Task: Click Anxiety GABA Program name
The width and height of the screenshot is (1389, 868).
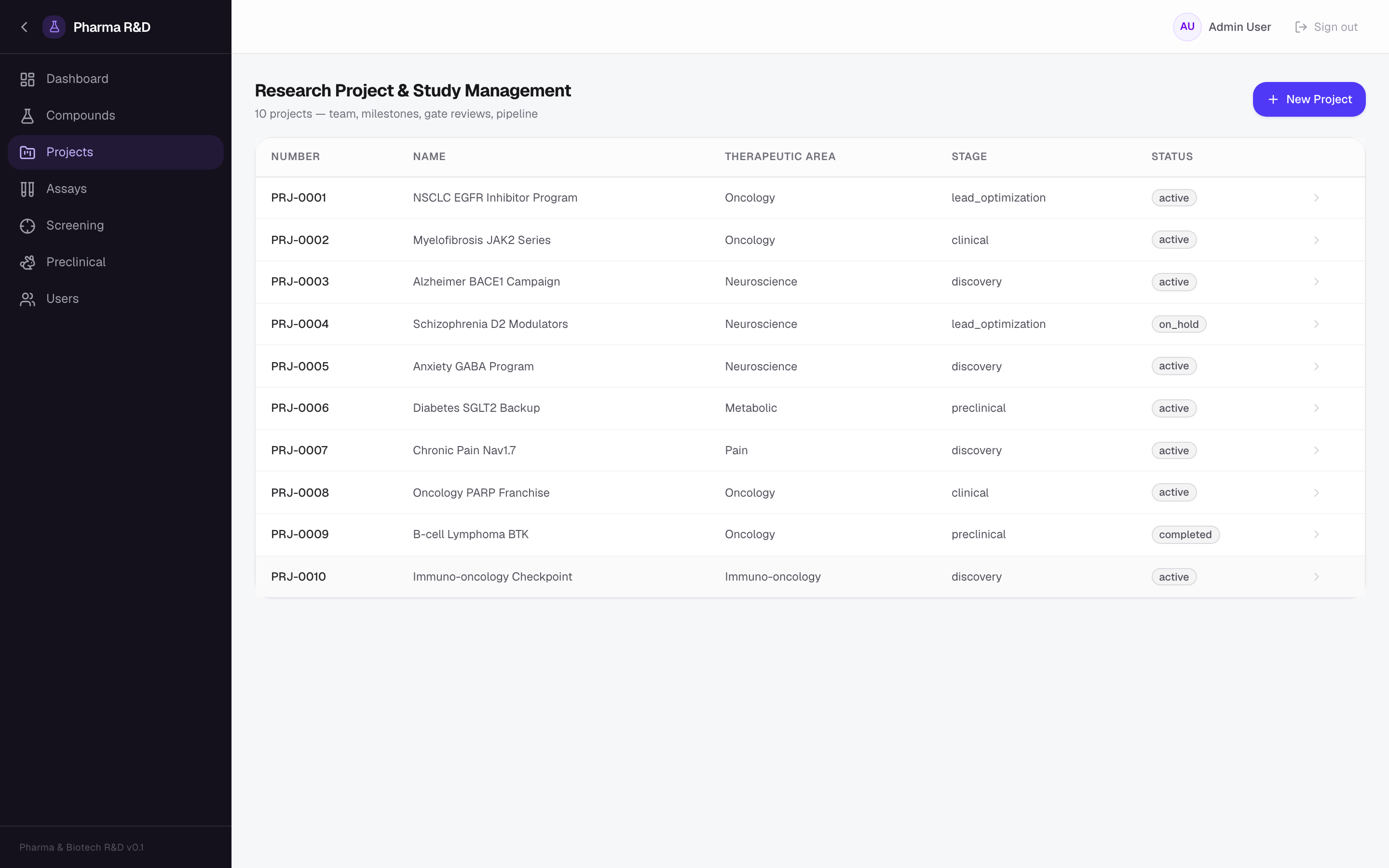Action: [x=473, y=366]
